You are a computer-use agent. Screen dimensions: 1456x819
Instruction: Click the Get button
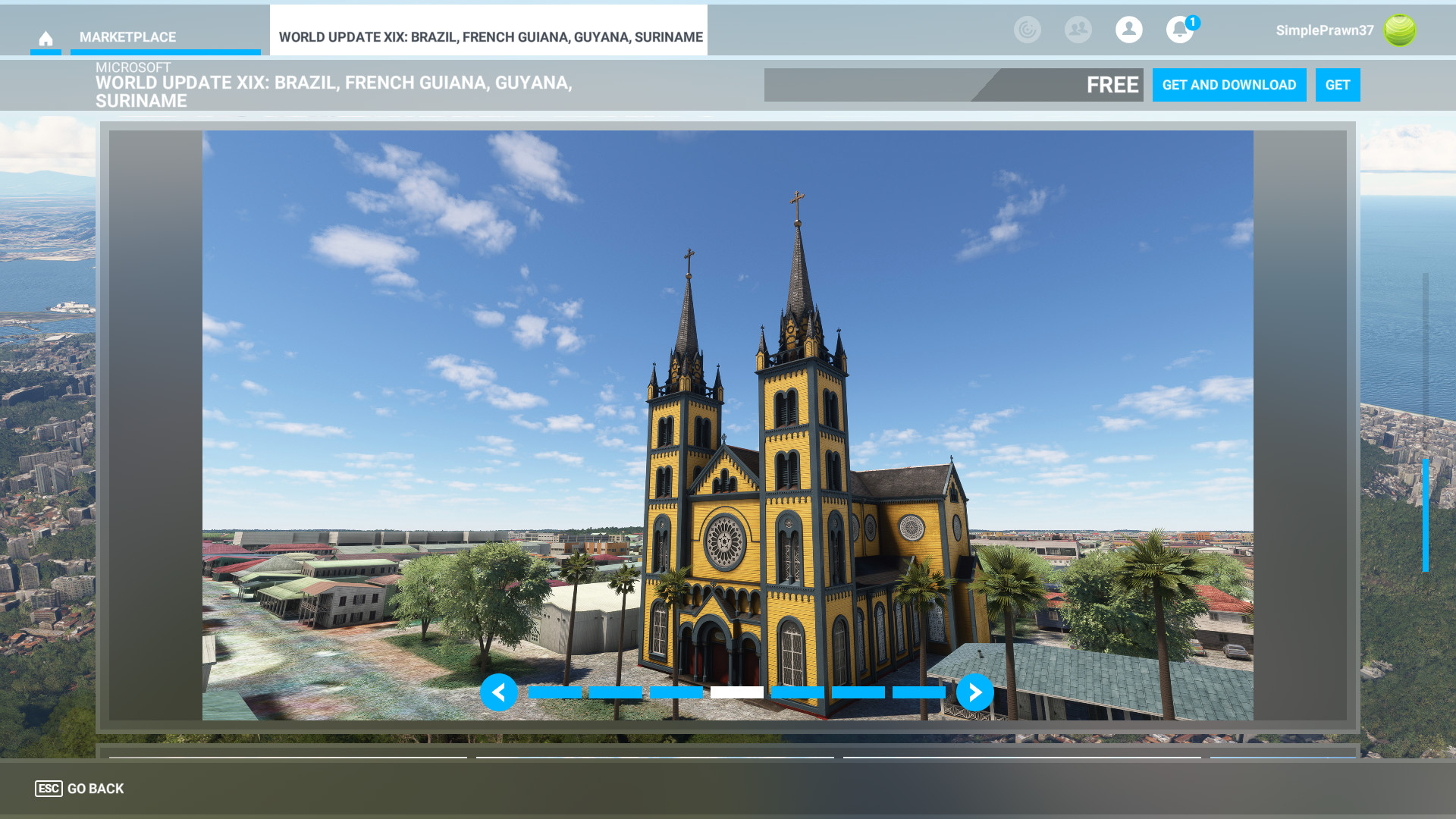[x=1338, y=85]
